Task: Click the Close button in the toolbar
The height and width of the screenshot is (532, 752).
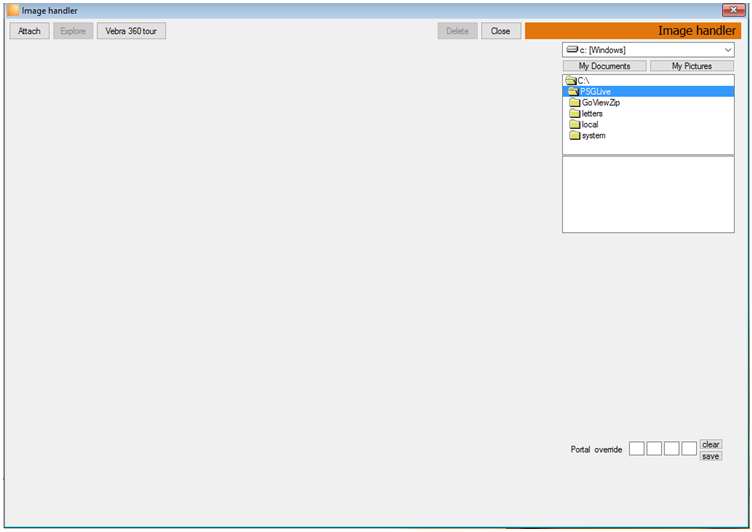Action: click(501, 31)
